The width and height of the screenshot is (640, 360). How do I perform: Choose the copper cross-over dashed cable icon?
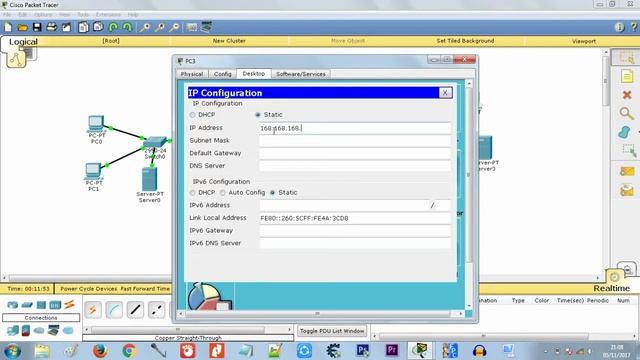[x=157, y=310]
